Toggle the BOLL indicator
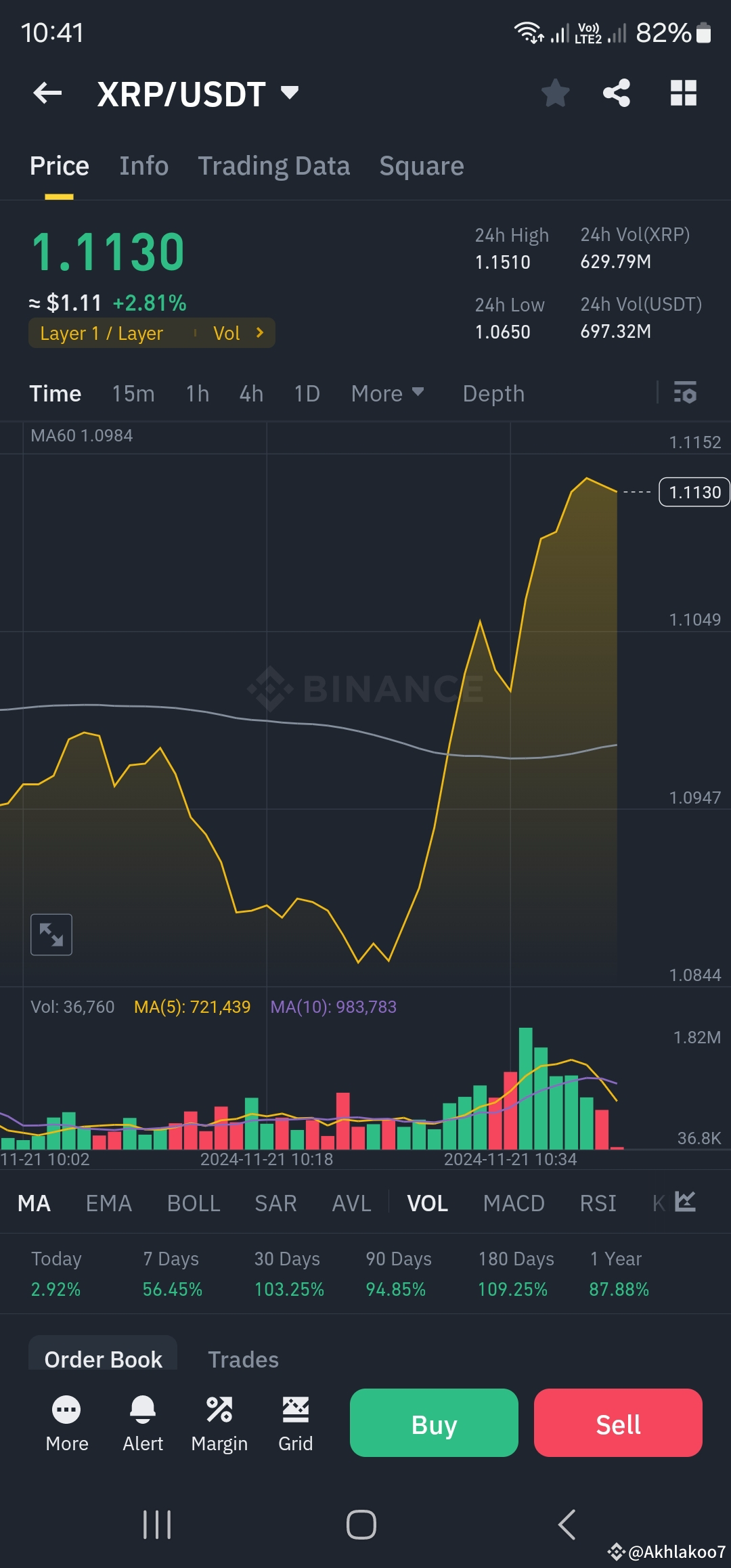This screenshot has width=731, height=1568. (193, 1203)
